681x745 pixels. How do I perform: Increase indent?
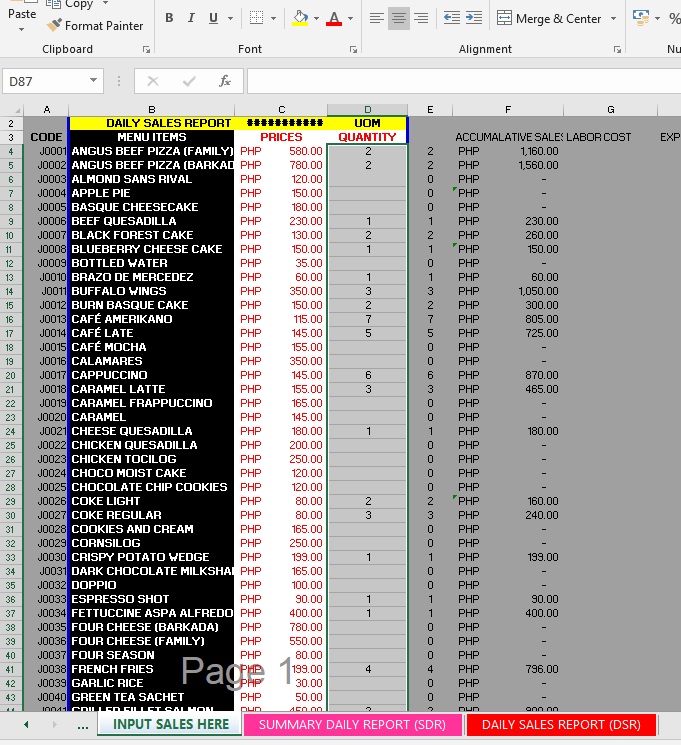point(474,18)
